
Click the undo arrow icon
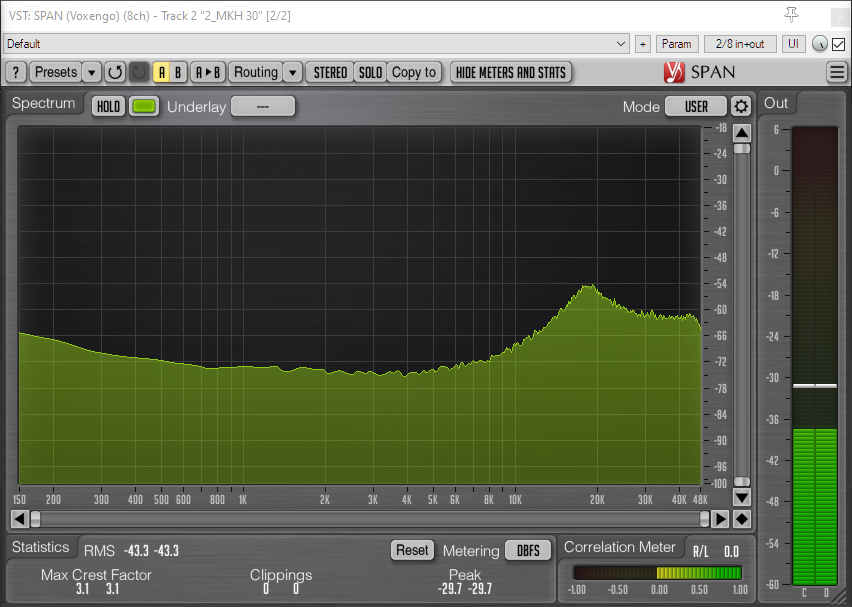tap(115, 72)
